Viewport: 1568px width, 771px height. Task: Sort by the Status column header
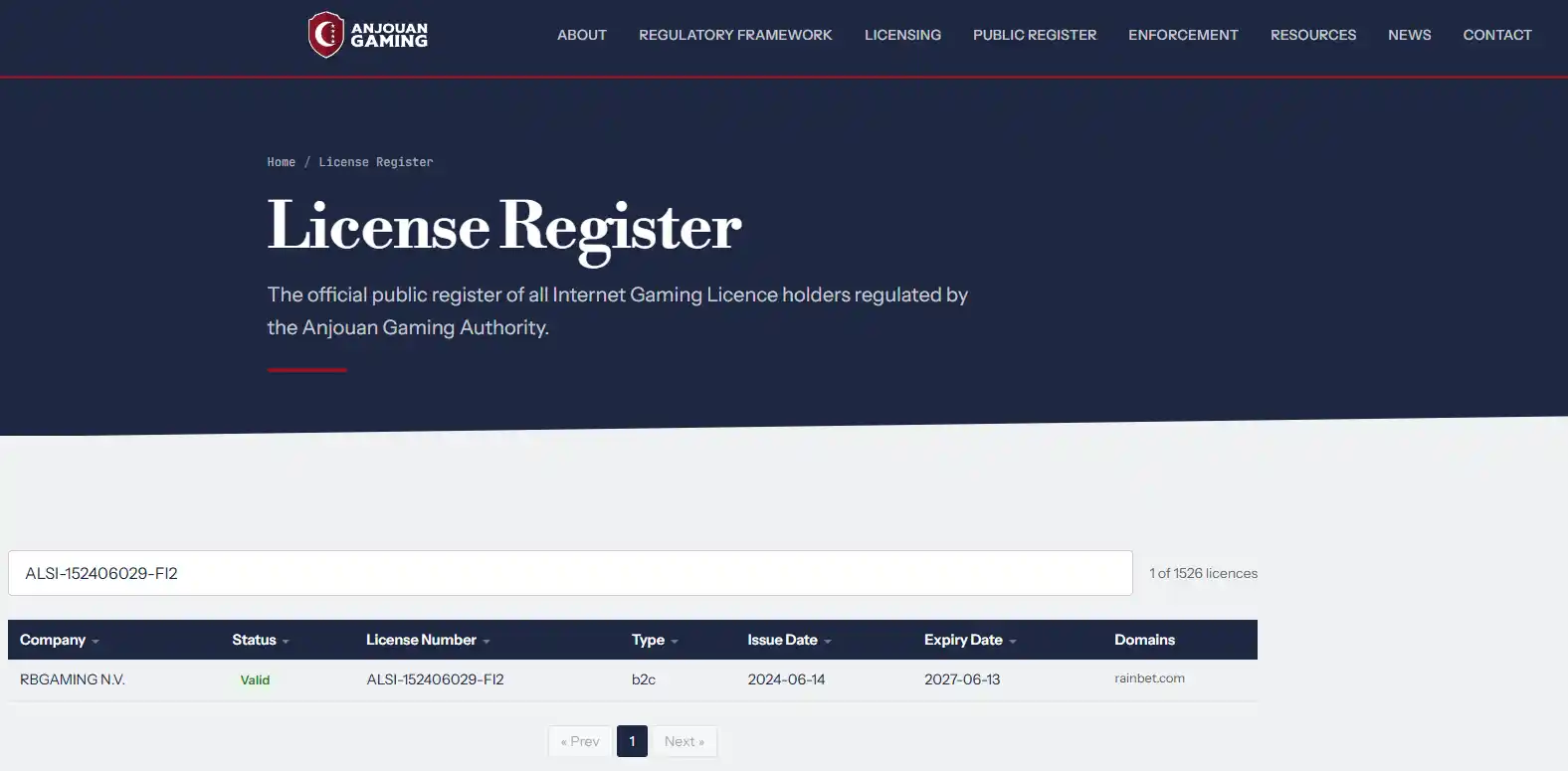coord(261,640)
